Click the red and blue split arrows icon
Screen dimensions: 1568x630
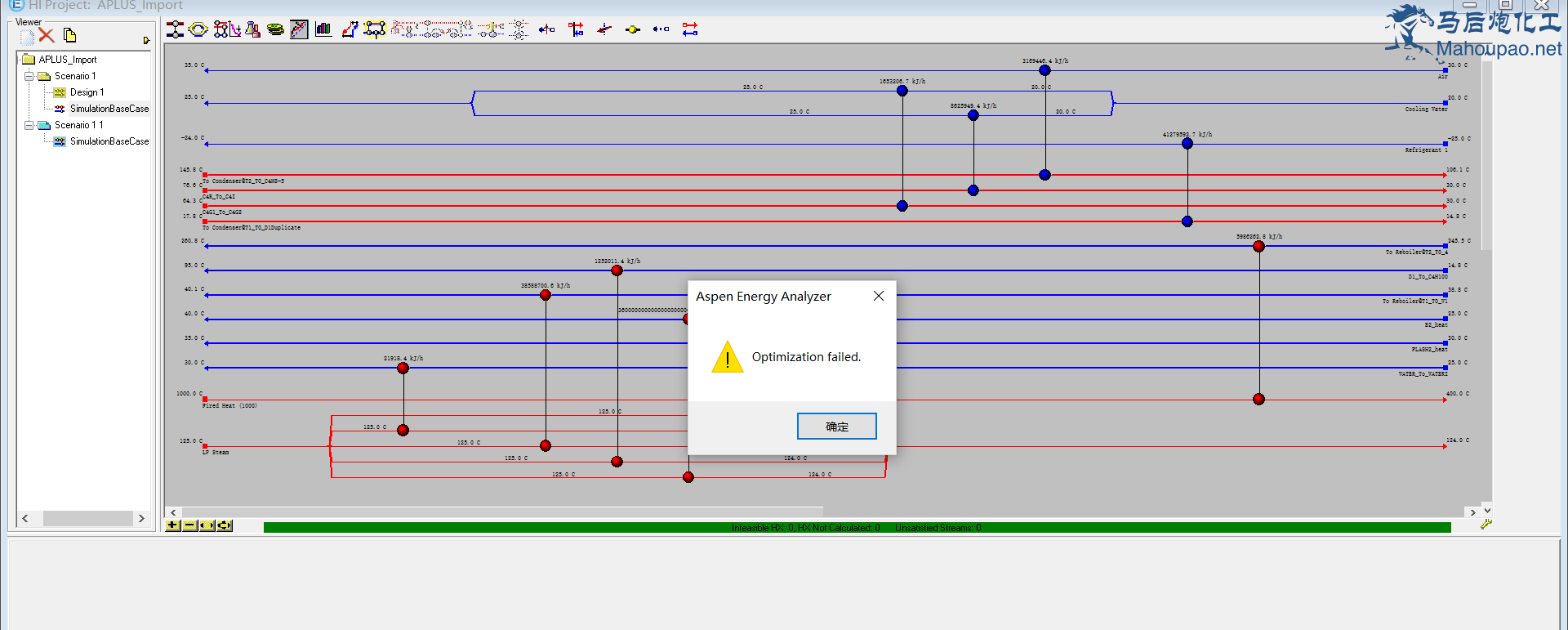pyautogui.click(x=576, y=29)
